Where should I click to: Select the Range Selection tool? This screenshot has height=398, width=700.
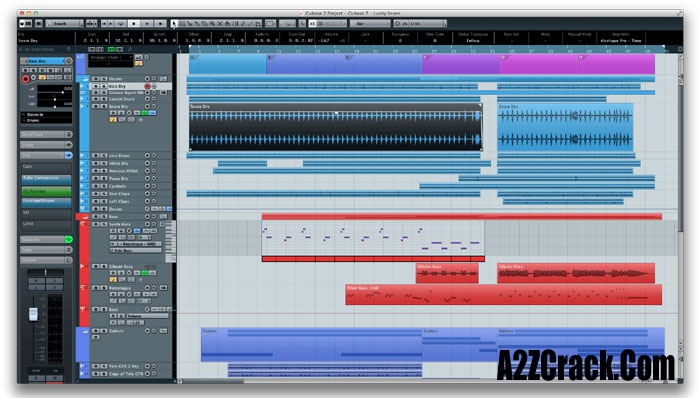point(182,24)
